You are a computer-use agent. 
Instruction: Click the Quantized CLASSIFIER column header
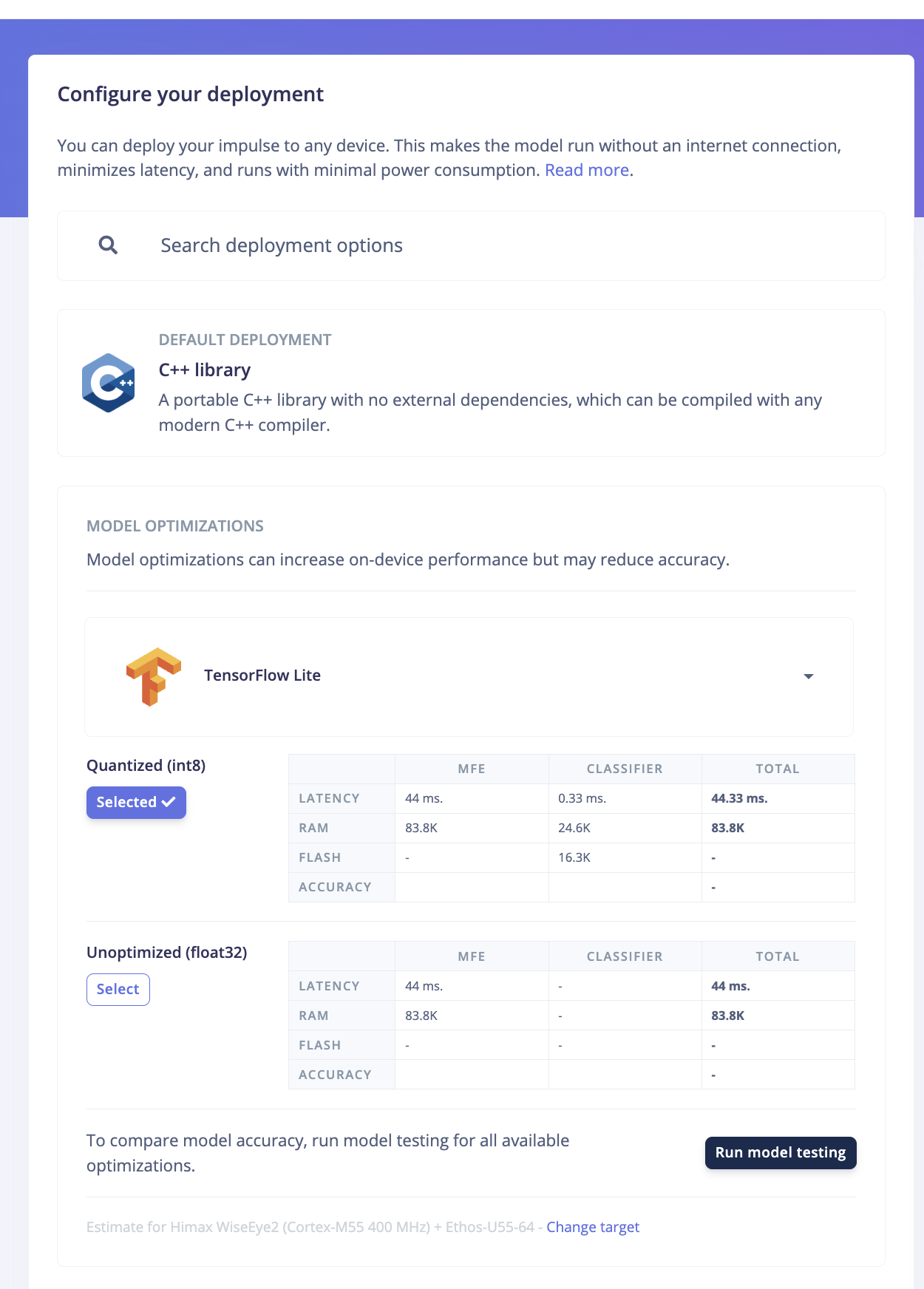[625, 769]
